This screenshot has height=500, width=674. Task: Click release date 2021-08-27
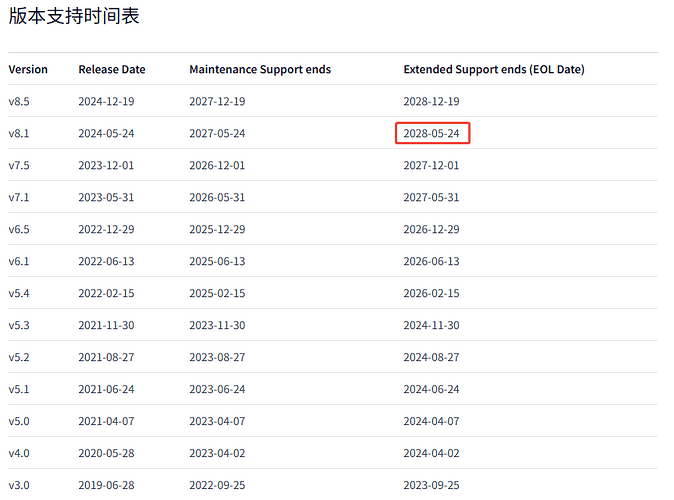pyautogui.click(x=106, y=357)
